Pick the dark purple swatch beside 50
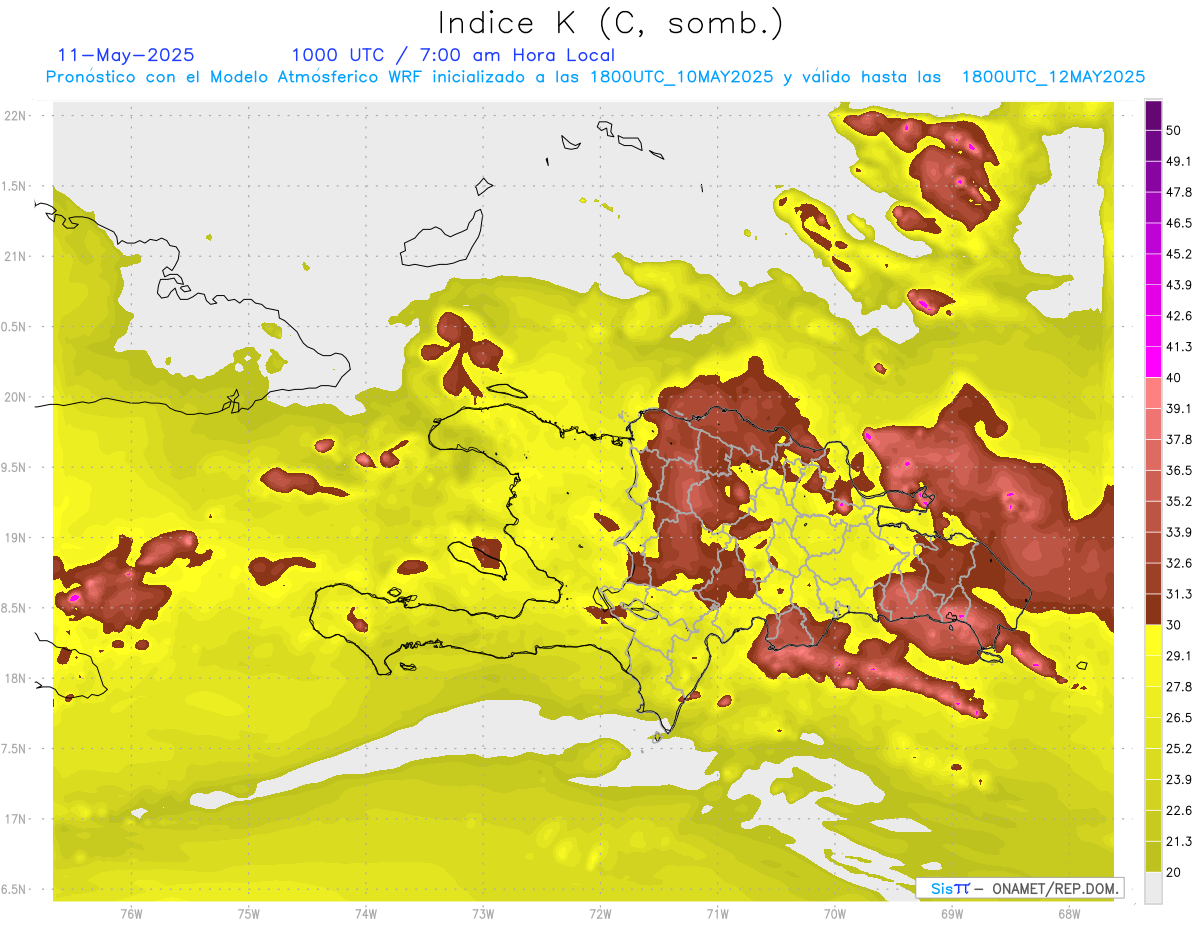Screen dimensions: 1200x927 pos(1153,115)
